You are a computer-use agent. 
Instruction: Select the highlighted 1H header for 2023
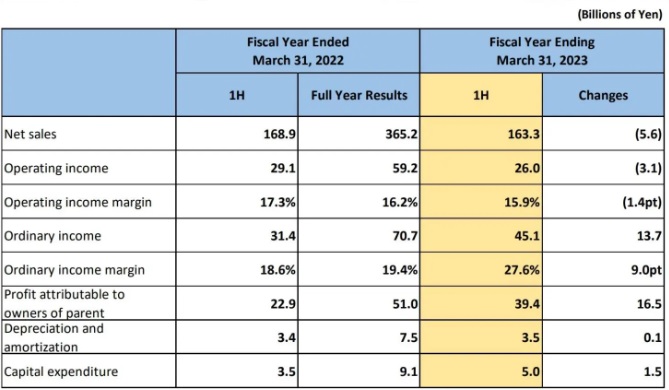point(481,95)
